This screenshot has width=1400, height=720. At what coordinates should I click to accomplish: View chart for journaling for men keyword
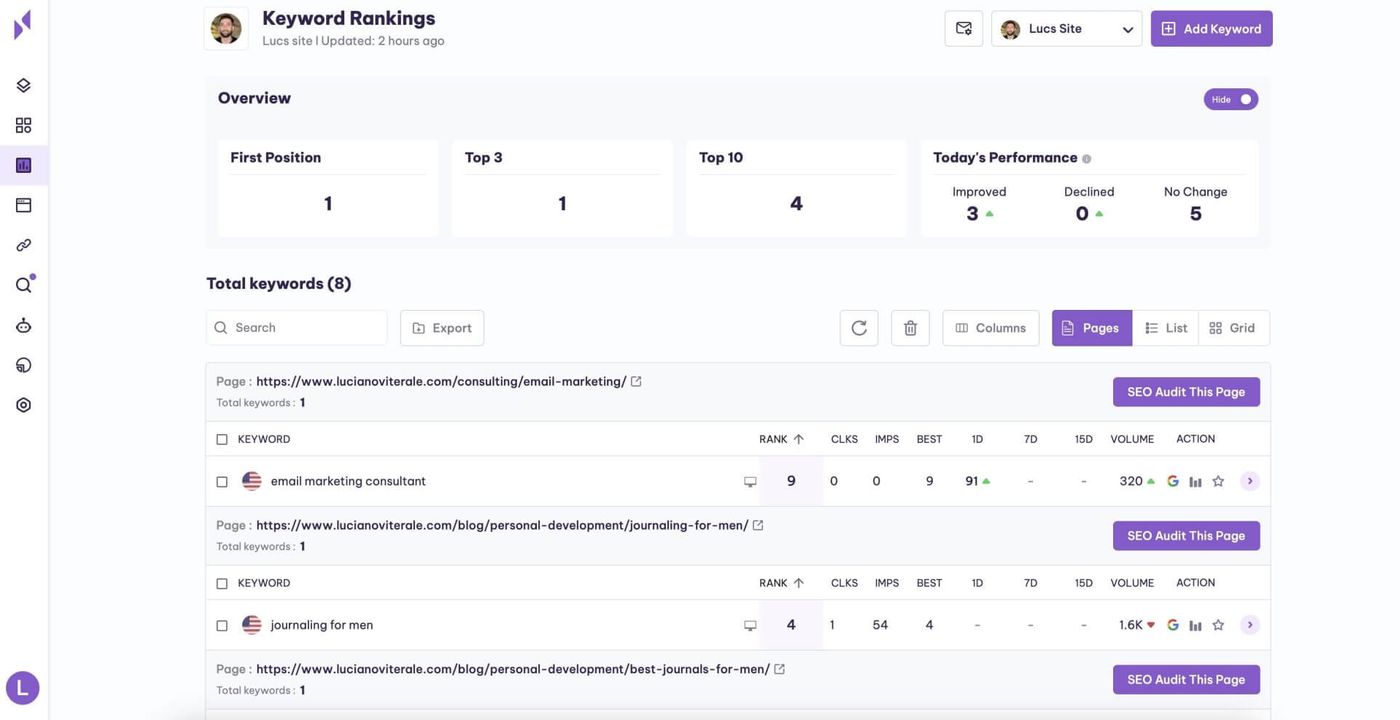tap(1195, 626)
